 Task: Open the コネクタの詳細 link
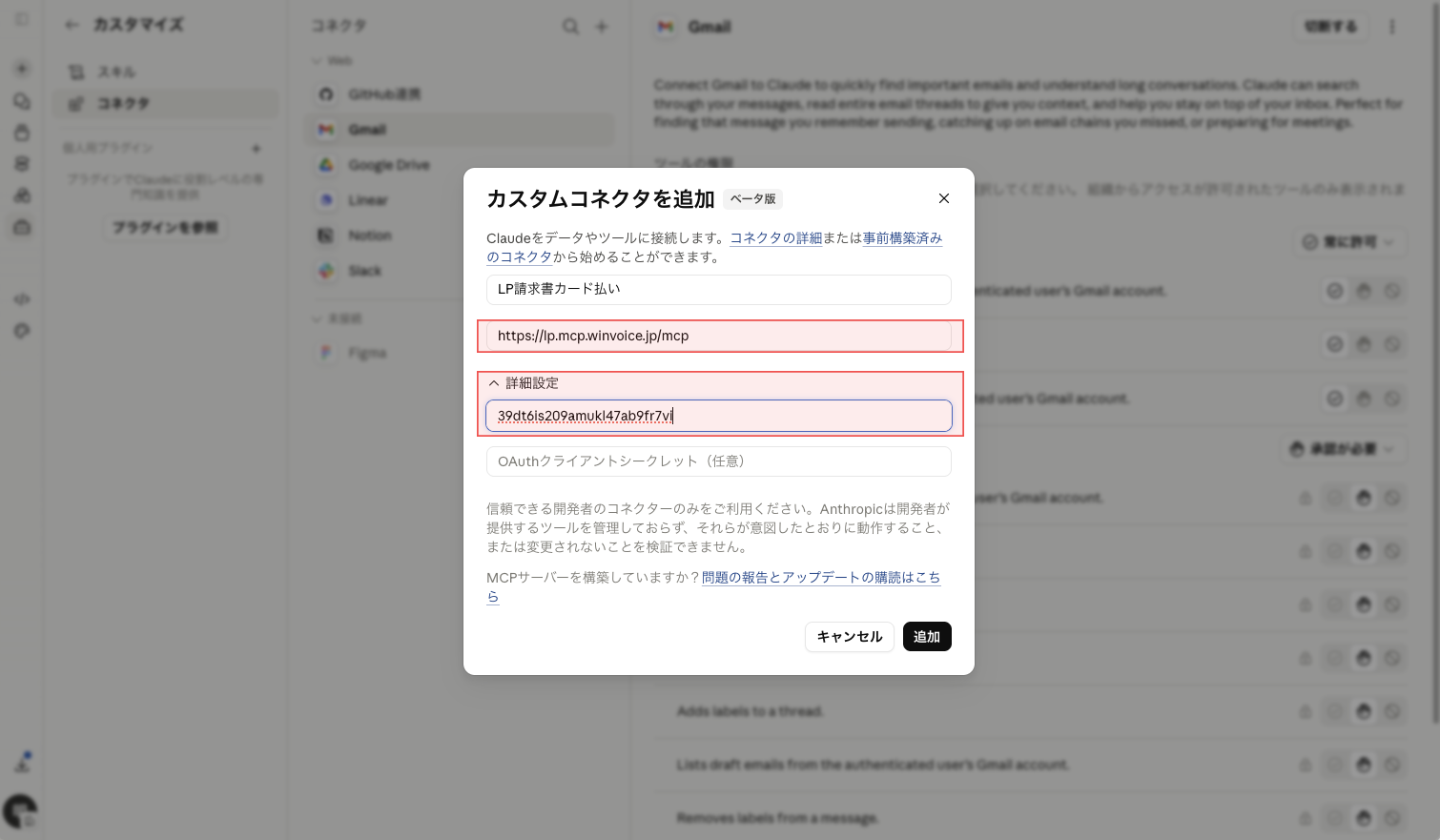tap(776, 238)
